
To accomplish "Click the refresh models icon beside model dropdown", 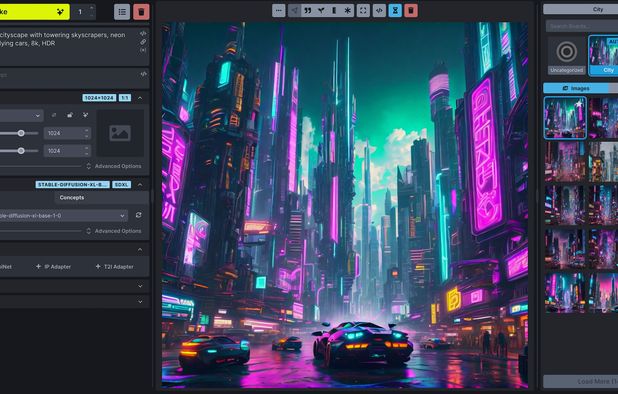I will (139, 215).
